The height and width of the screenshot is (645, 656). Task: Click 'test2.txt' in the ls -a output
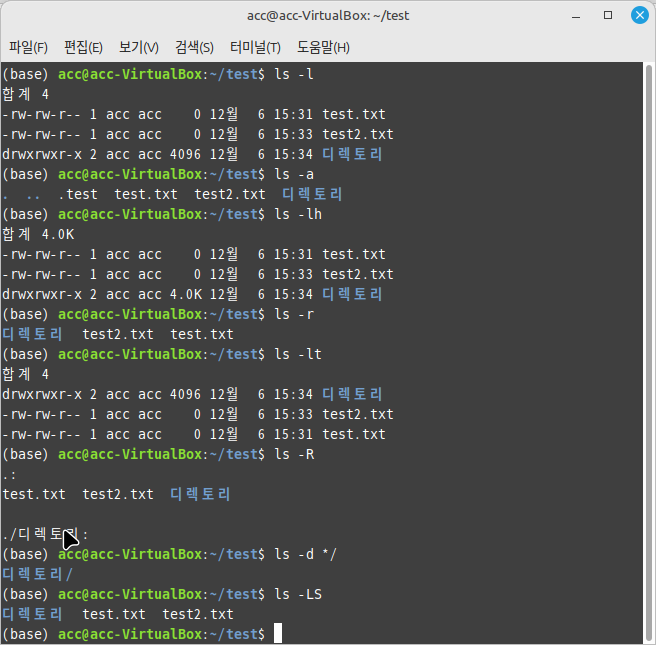[x=230, y=194]
